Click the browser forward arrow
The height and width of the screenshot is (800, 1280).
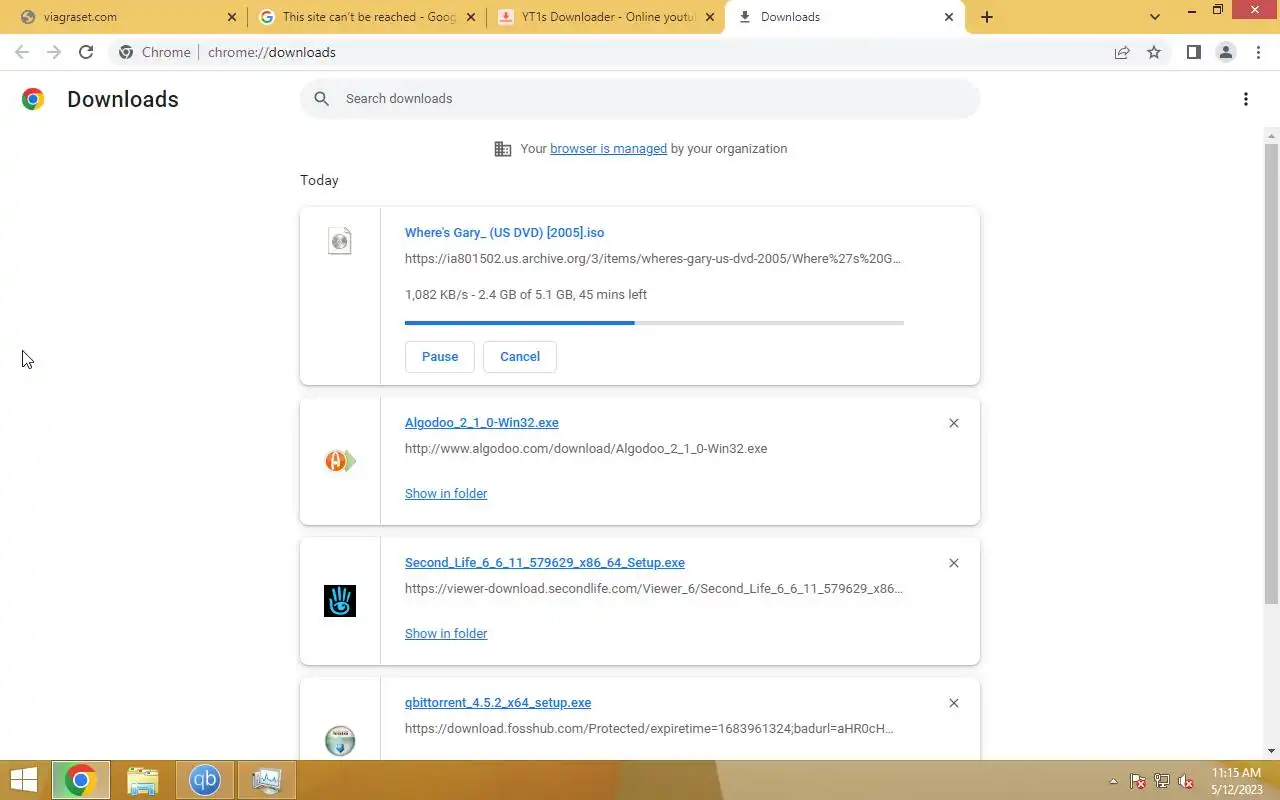(54, 52)
